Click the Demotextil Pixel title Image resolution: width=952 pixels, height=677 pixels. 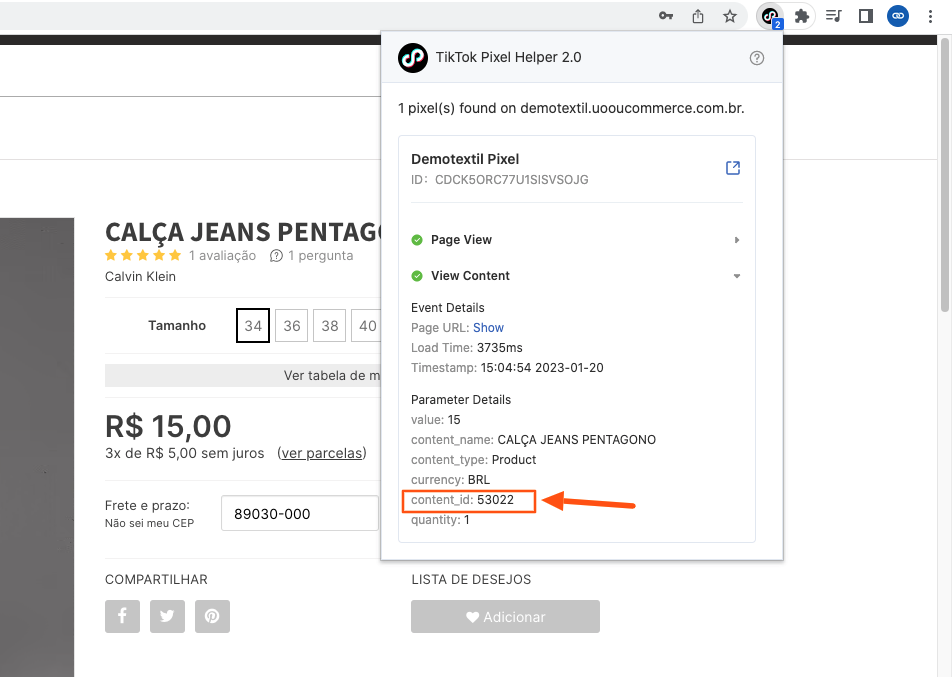[x=465, y=159]
